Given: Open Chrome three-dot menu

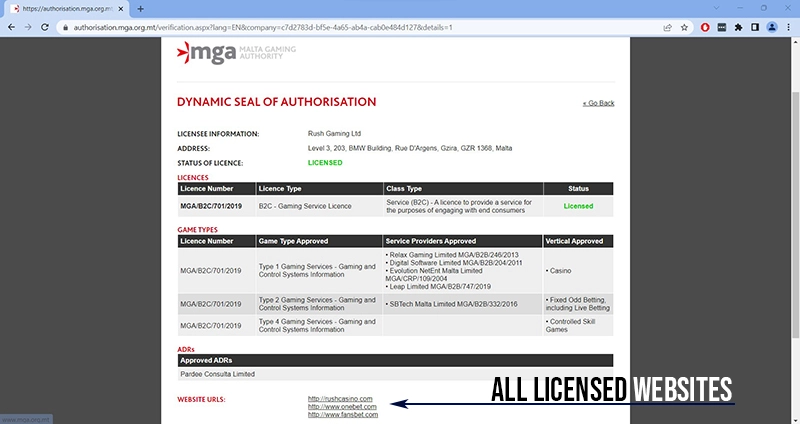Looking at the screenshot, I should 788,28.
